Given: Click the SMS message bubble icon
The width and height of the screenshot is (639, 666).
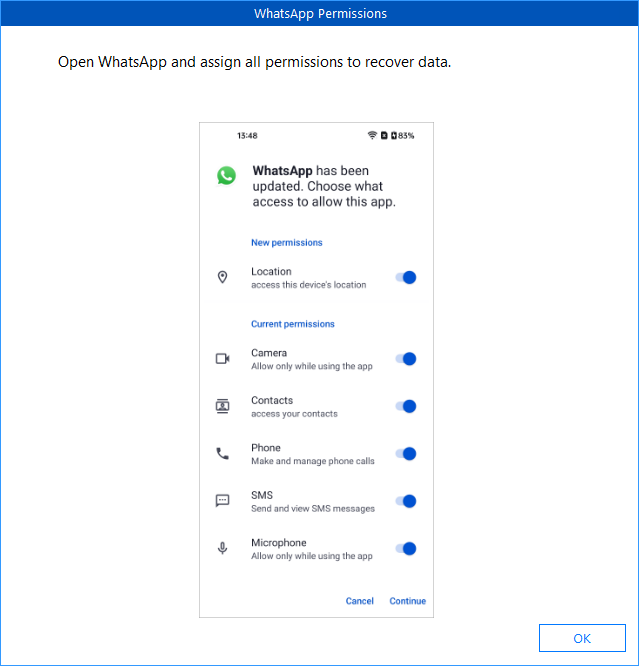Looking at the screenshot, I should pyautogui.click(x=223, y=501).
